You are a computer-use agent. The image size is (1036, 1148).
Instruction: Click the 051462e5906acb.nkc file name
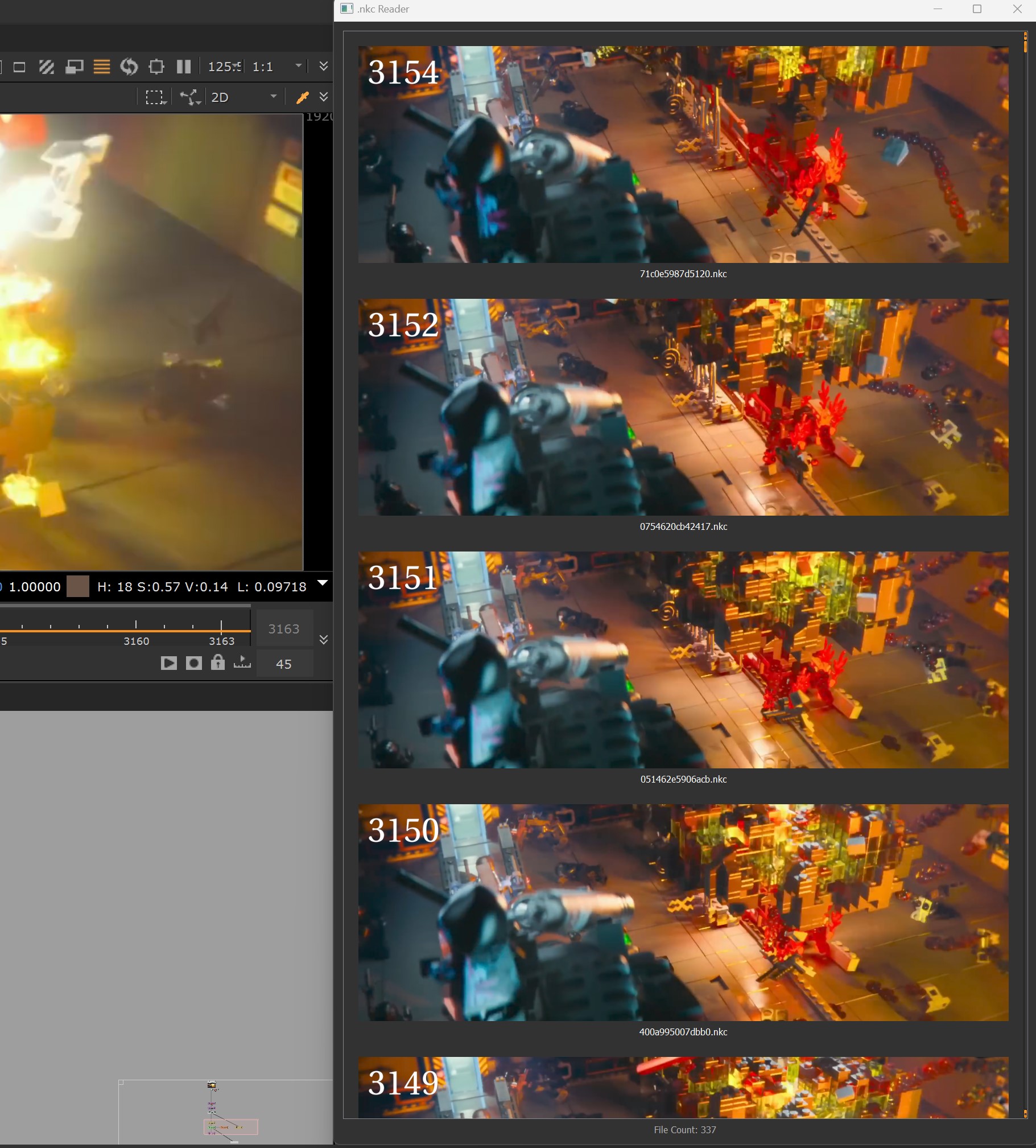[x=683, y=780]
